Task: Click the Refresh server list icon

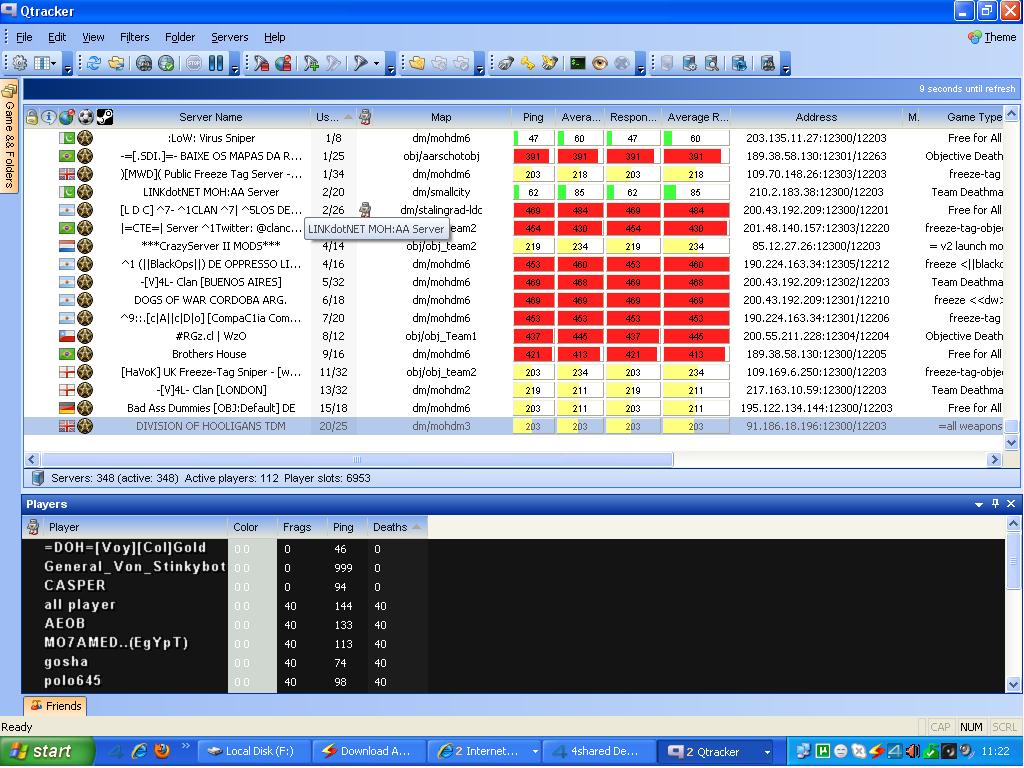Action: [92, 62]
